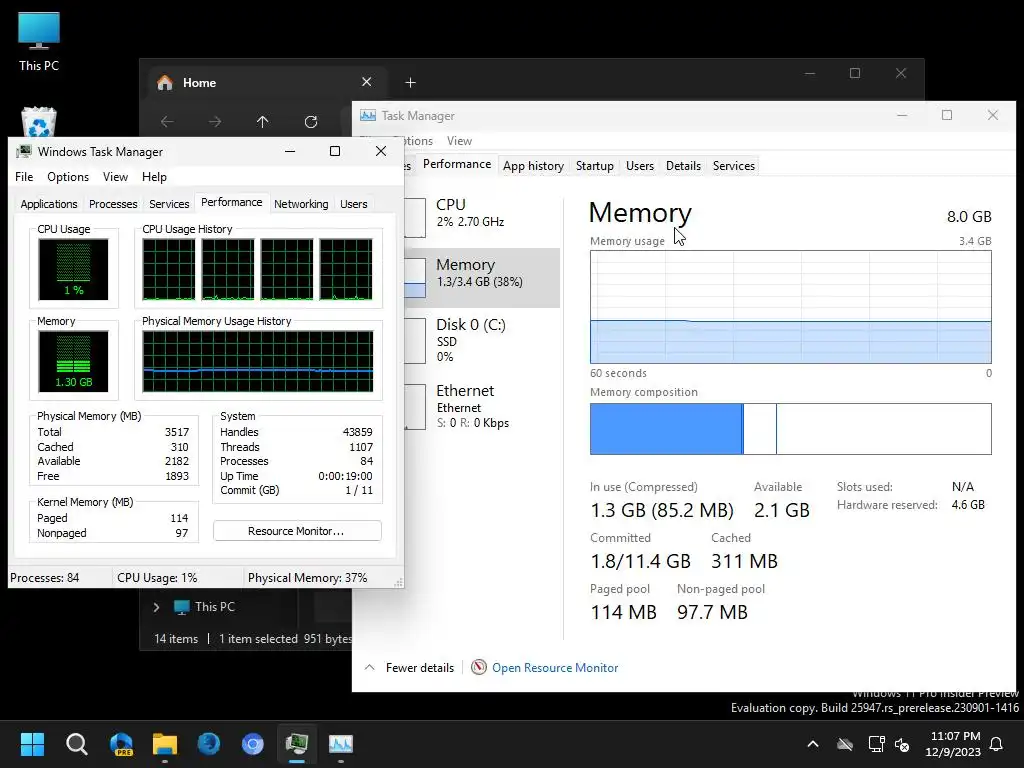The image size is (1024, 768).
Task: Switch to Networking tab
Action: pyautogui.click(x=301, y=204)
